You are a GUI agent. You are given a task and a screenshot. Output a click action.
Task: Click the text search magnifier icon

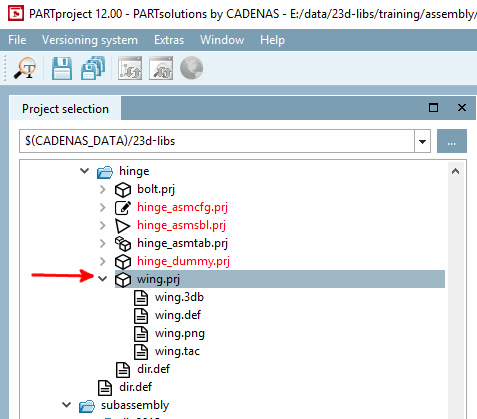tap(25, 68)
